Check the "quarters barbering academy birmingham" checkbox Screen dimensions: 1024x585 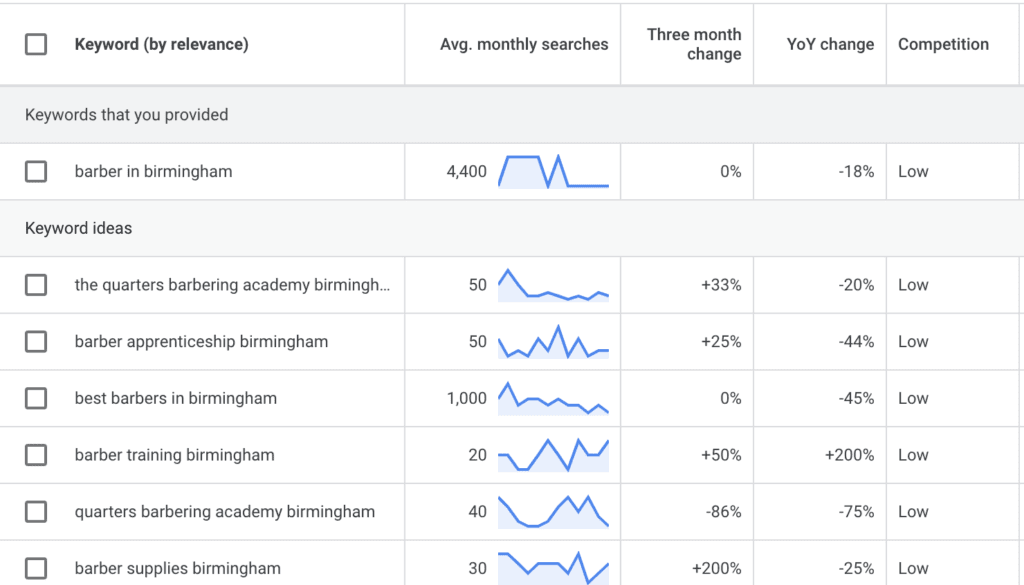[x=36, y=511]
